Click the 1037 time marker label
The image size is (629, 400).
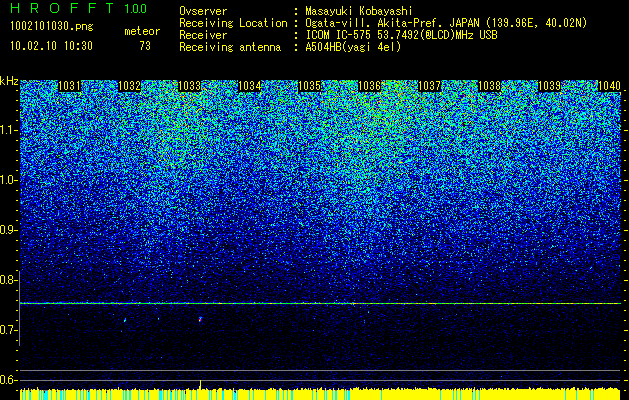(430, 86)
